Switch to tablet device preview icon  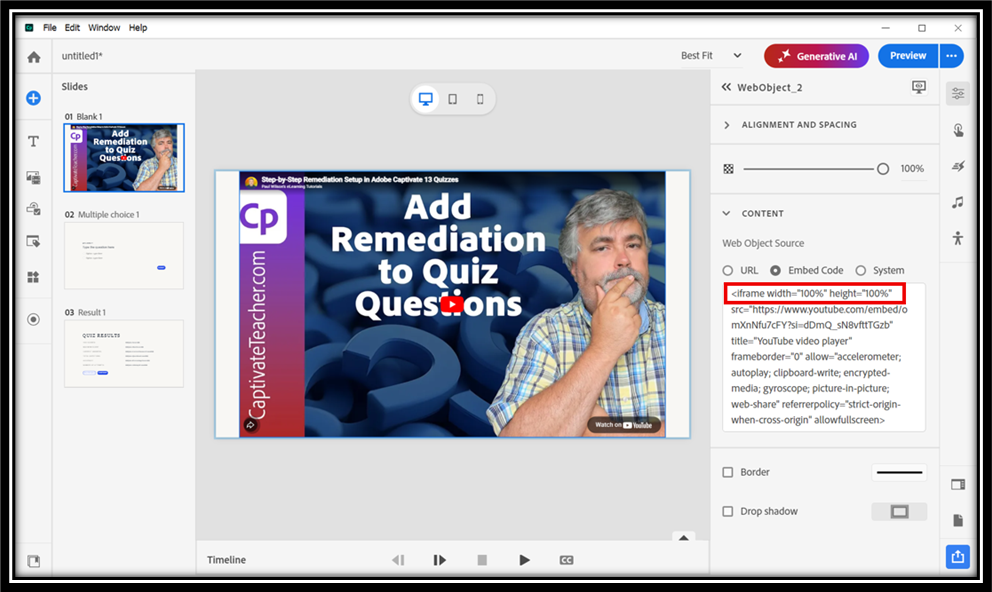pos(453,99)
